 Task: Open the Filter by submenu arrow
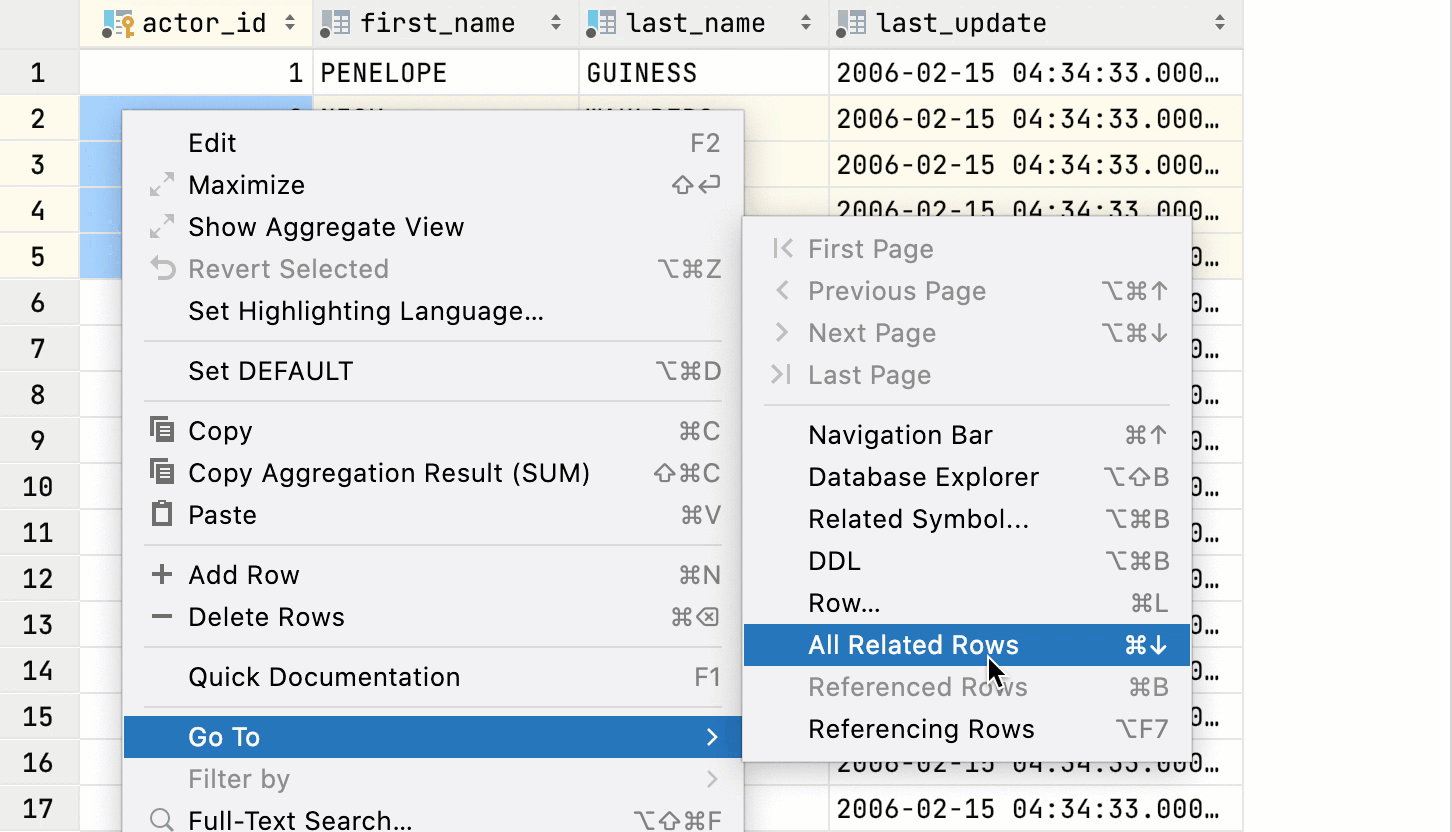coord(713,779)
